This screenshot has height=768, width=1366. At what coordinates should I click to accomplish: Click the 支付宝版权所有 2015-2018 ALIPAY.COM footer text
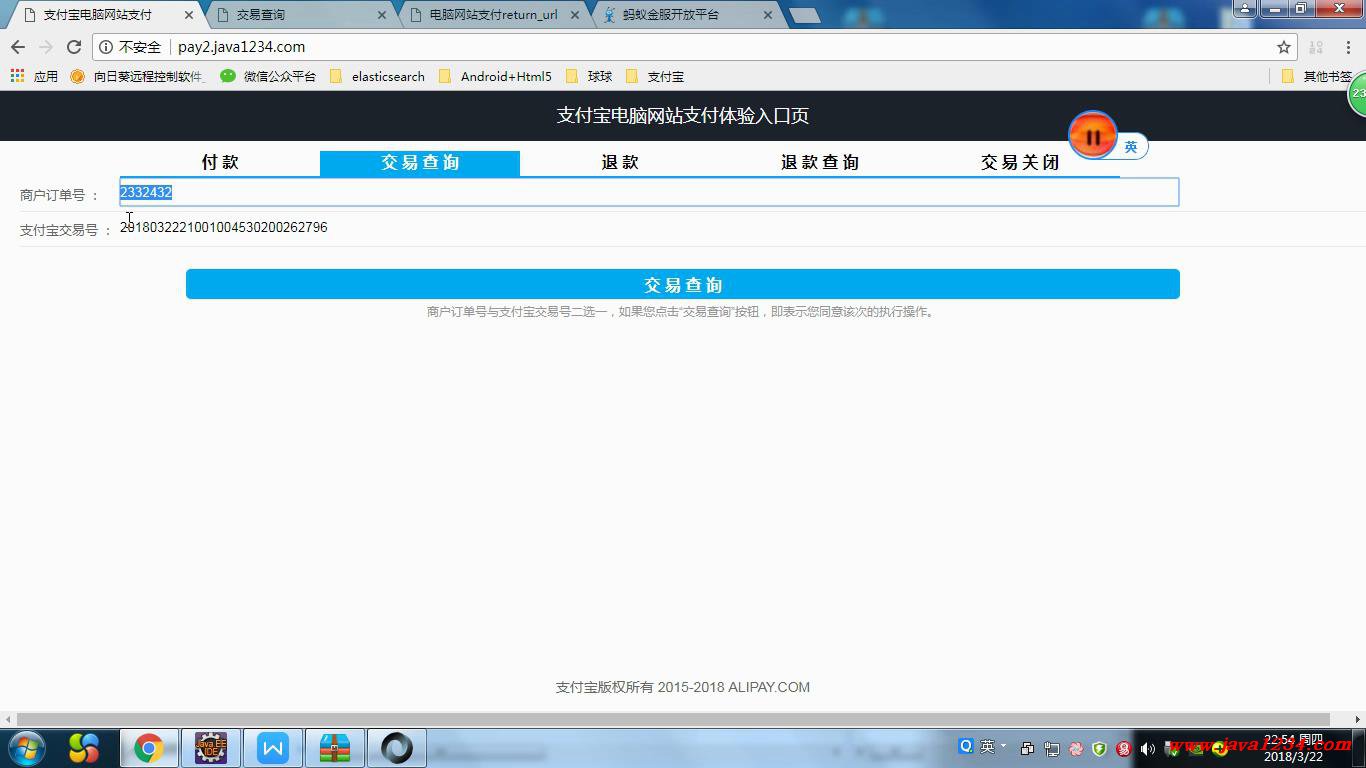coord(683,687)
